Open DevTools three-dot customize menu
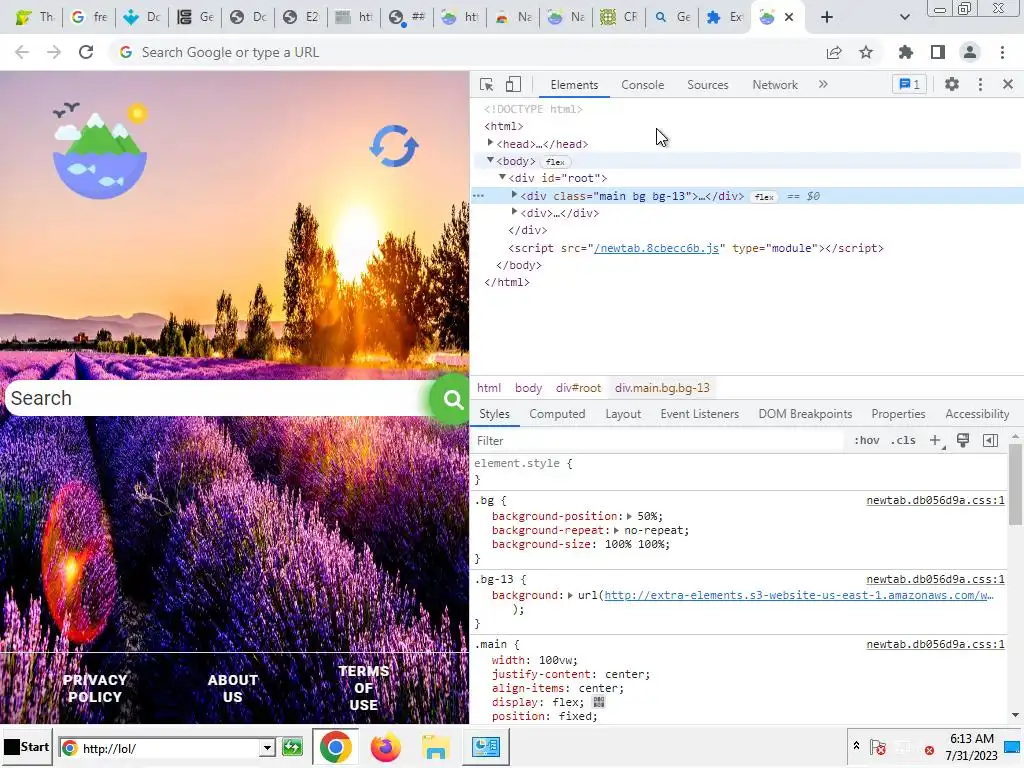Image resolution: width=1024 pixels, height=768 pixels. pos(980,84)
